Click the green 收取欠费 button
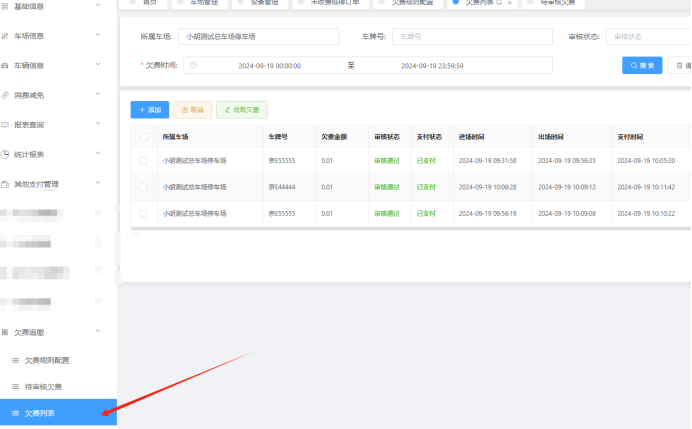 (242, 110)
